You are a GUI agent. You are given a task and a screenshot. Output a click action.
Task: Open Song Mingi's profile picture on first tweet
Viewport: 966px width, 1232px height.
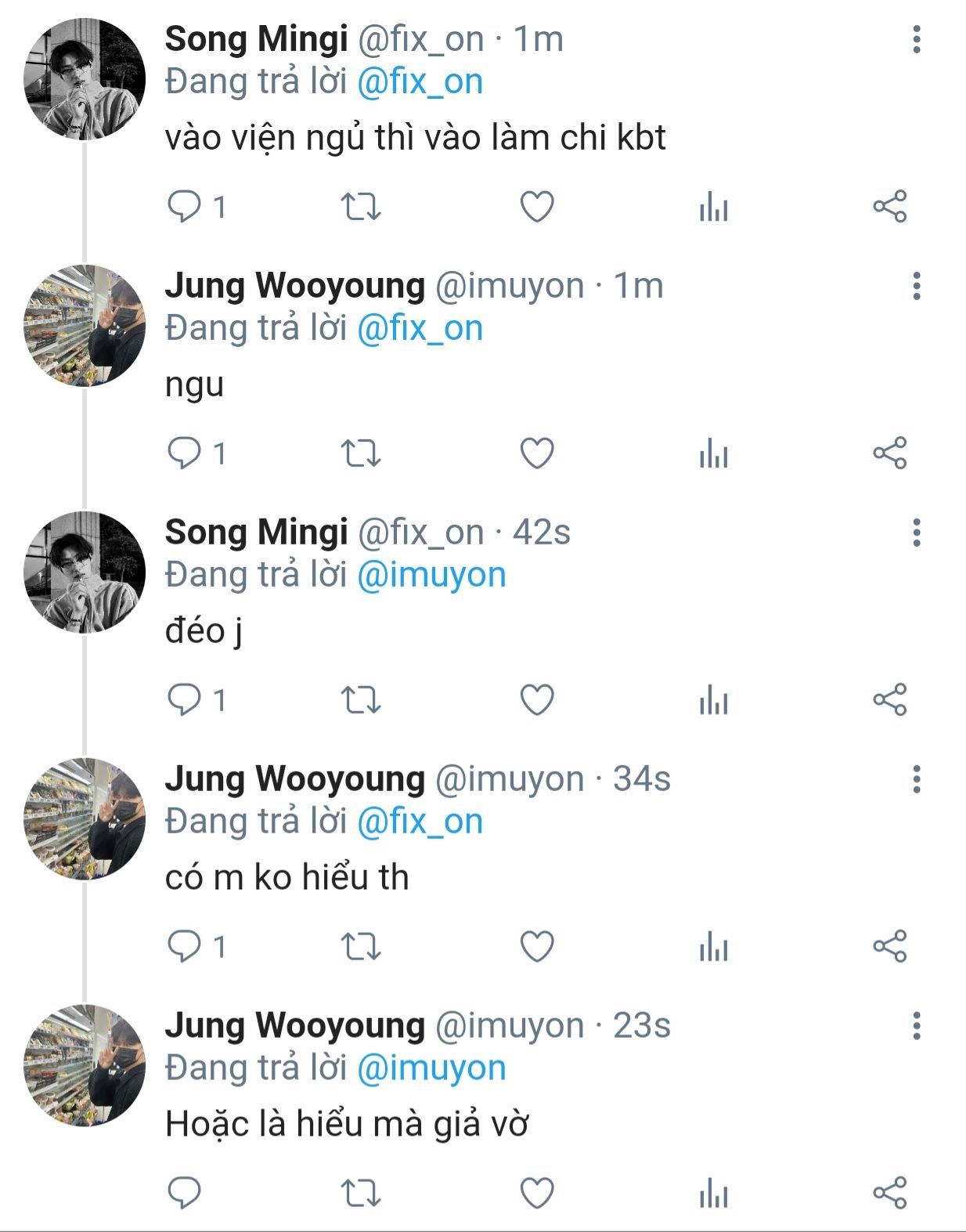(x=85, y=79)
